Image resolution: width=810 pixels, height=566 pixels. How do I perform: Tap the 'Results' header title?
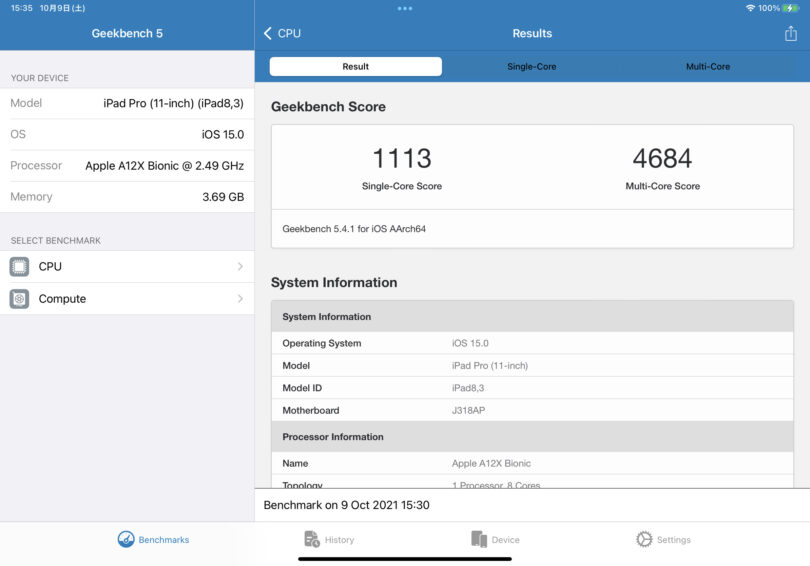(532, 34)
